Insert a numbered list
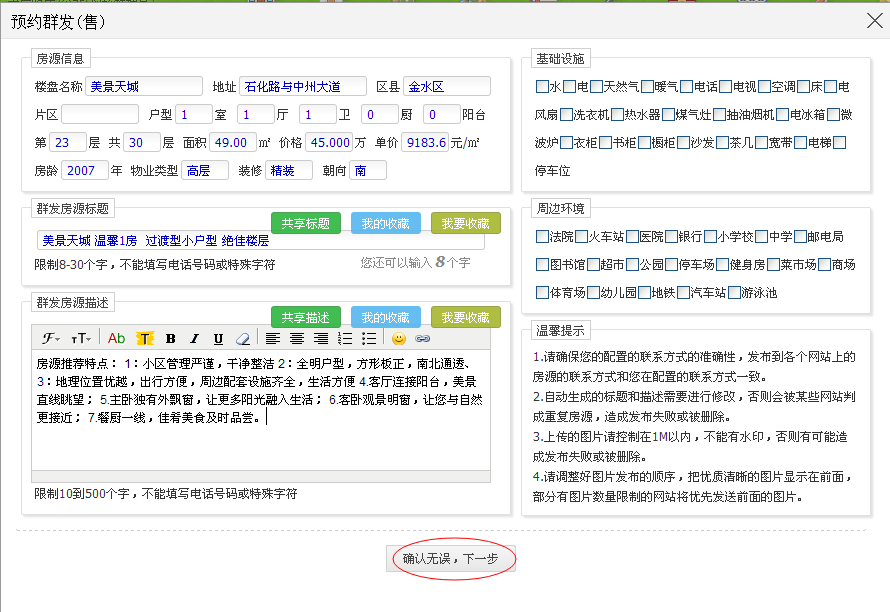The height and width of the screenshot is (612, 890). coord(345,338)
